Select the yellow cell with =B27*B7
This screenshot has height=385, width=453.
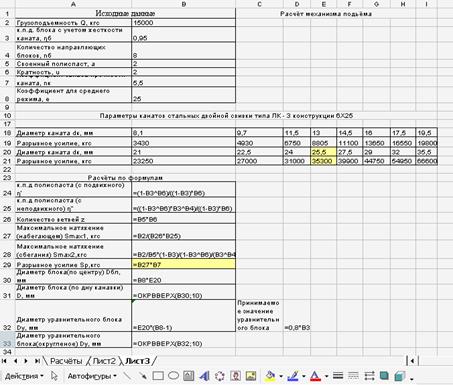click(x=184, y=265)
